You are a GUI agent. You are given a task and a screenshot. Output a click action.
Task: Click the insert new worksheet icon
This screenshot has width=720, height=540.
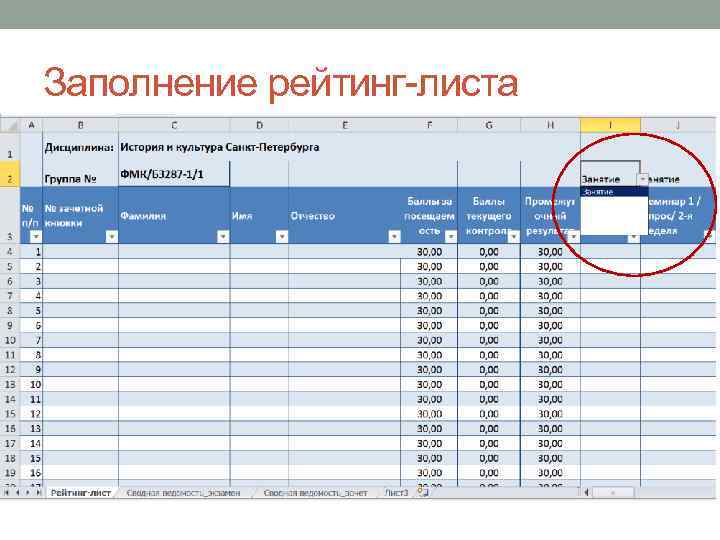423,492
